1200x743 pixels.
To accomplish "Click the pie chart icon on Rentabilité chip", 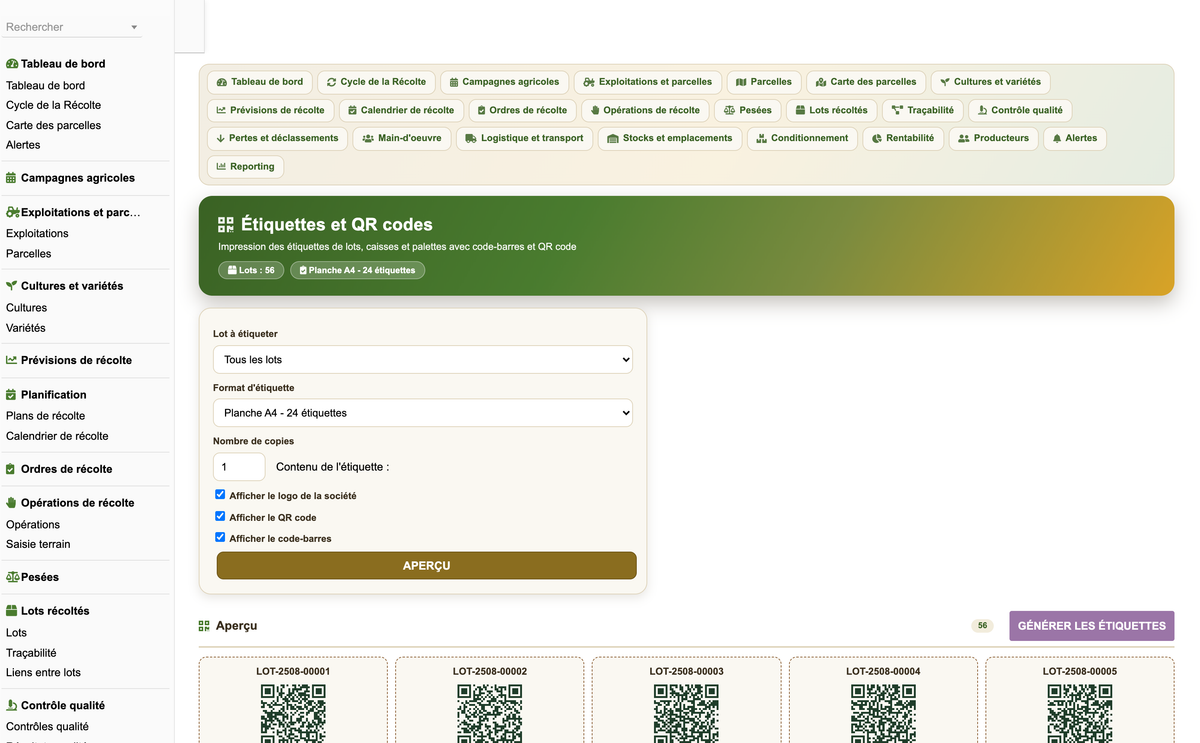I will 877,138.
